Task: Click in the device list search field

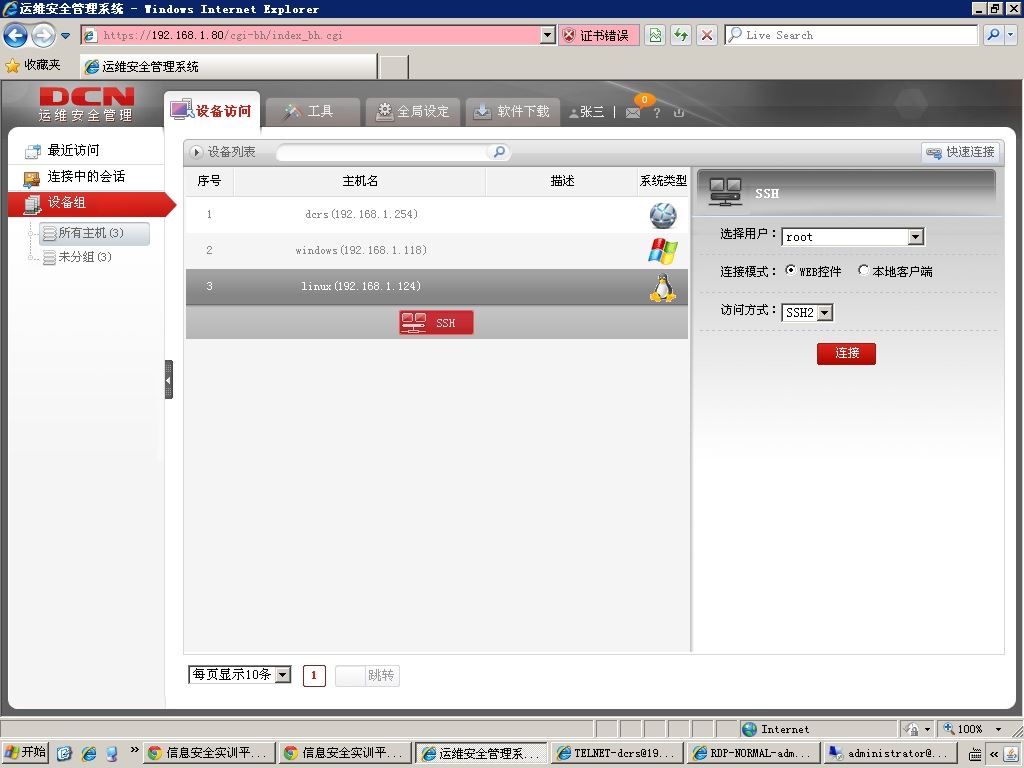Action: 383,152
